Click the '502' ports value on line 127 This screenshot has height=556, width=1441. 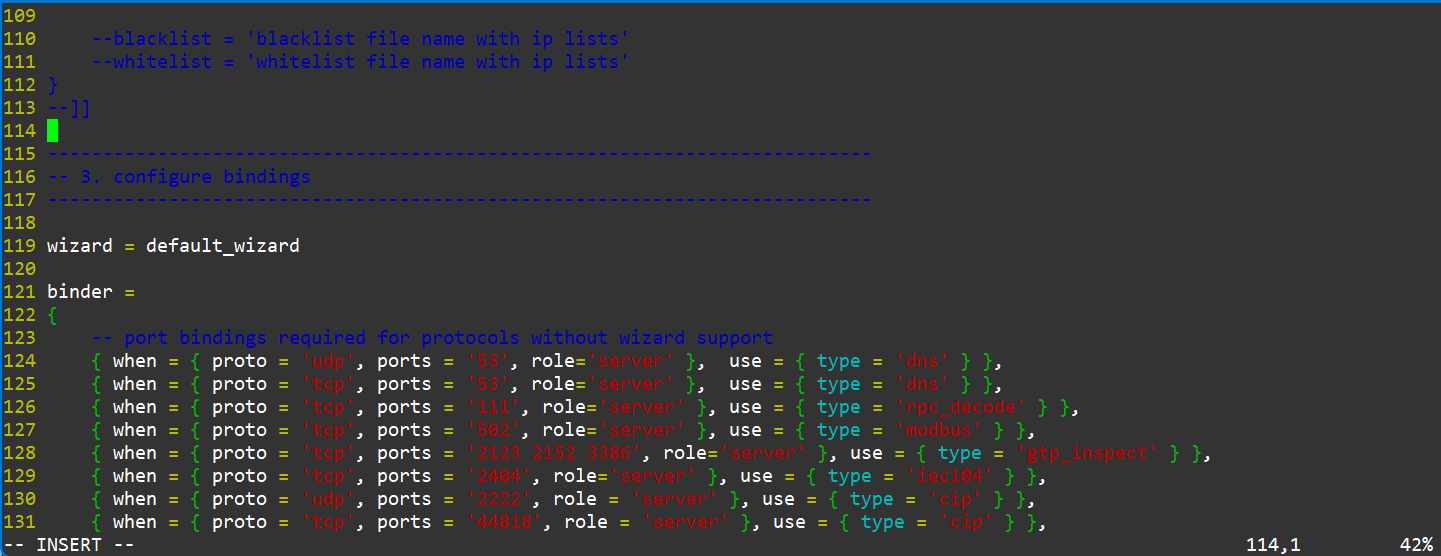pyautogui.click(x=493, y=430)
